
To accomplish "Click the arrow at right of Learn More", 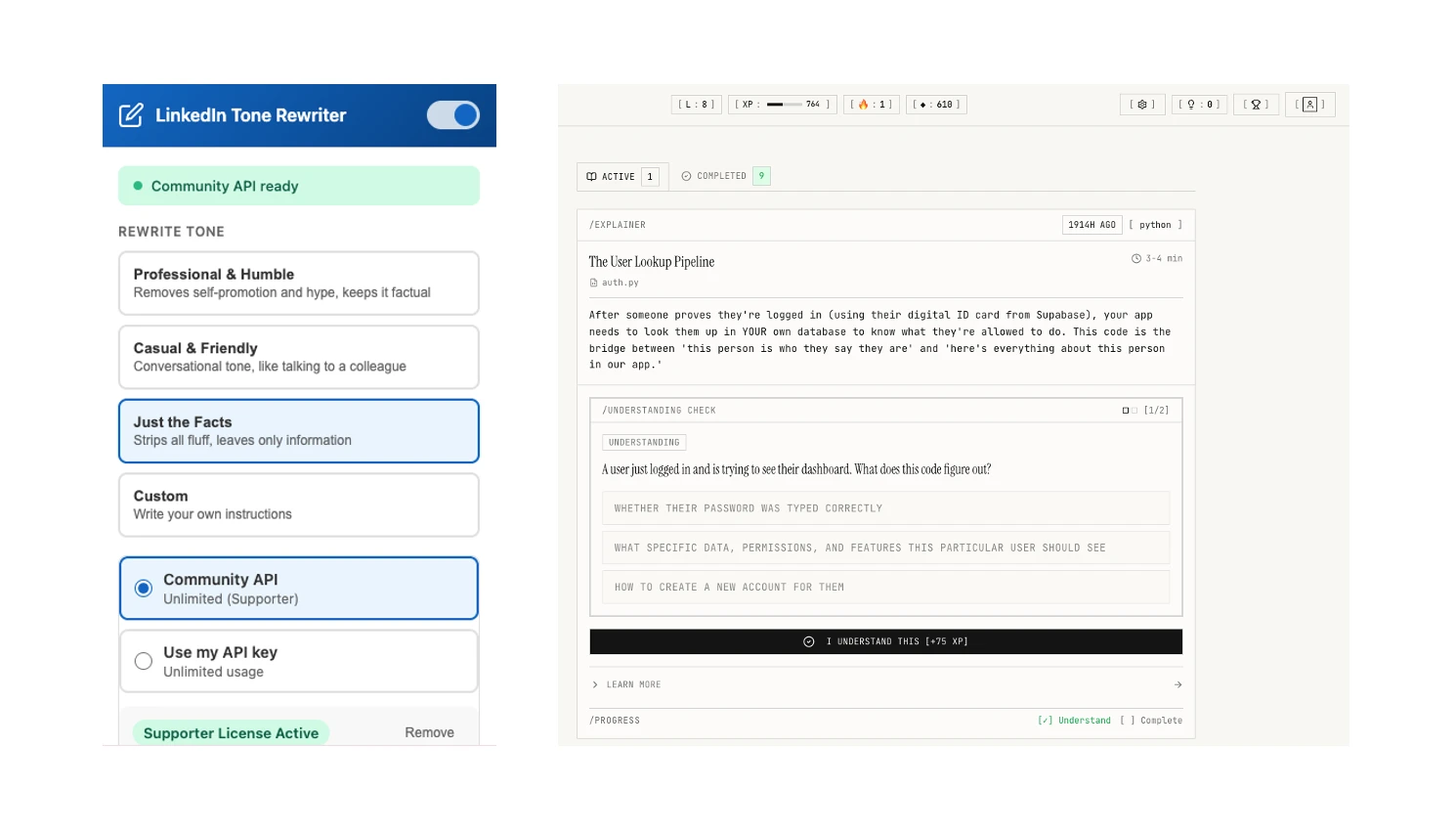I will (x=1178, y=684).
